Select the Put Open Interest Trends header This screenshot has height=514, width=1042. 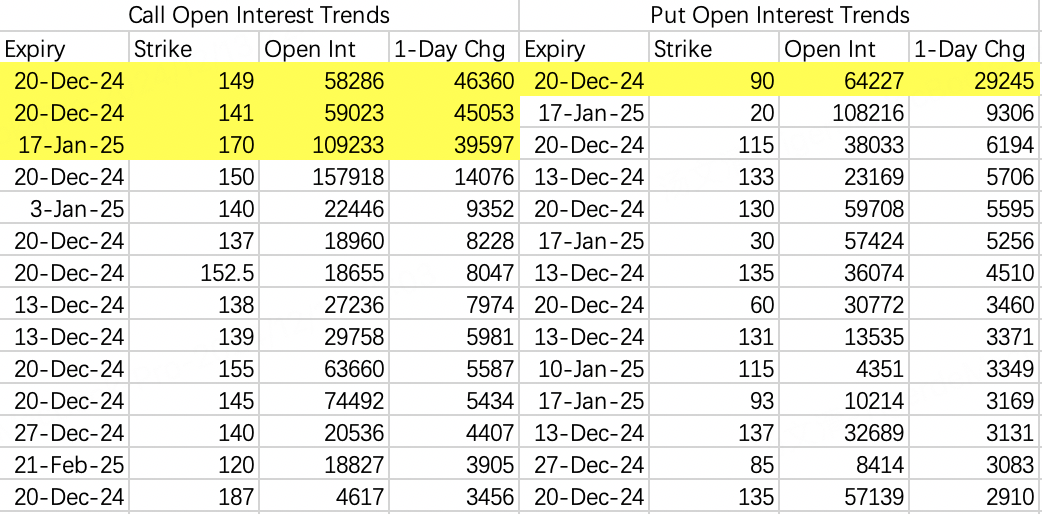[x=780, y=15]
